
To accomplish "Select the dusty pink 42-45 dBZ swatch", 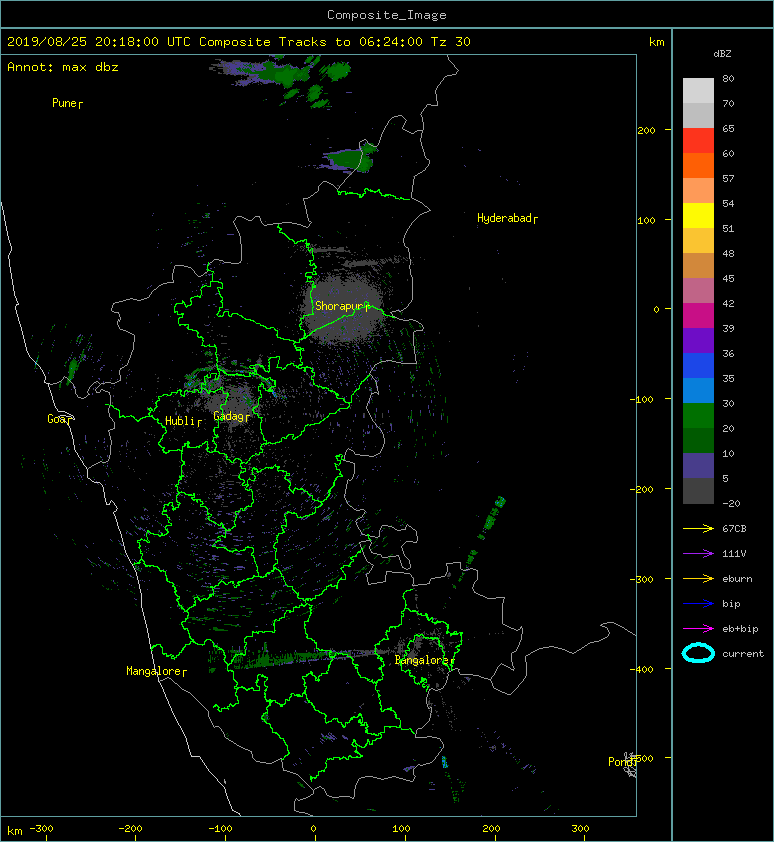I will (x=698, y=291).
